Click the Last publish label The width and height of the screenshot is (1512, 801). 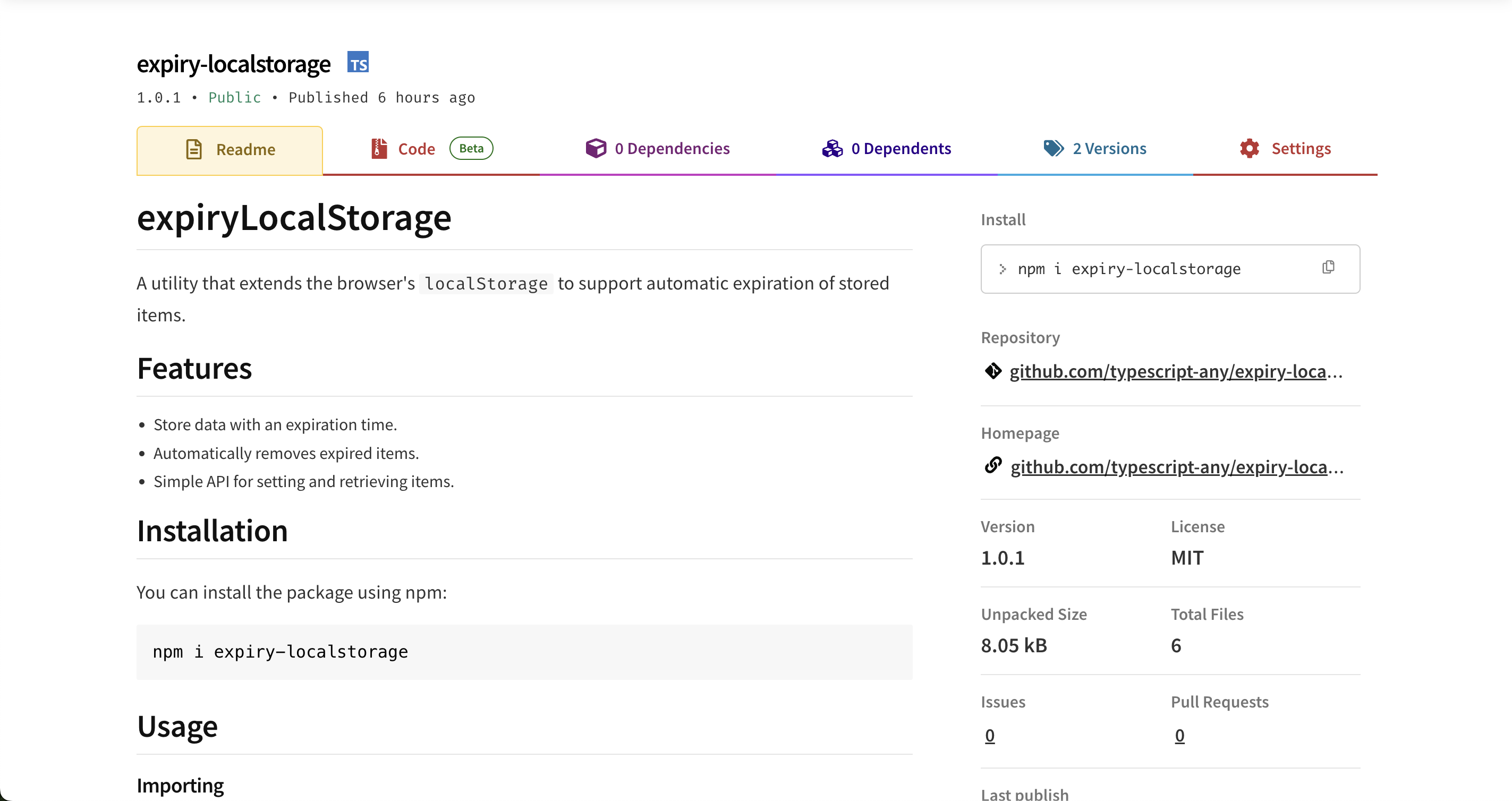1024,794
